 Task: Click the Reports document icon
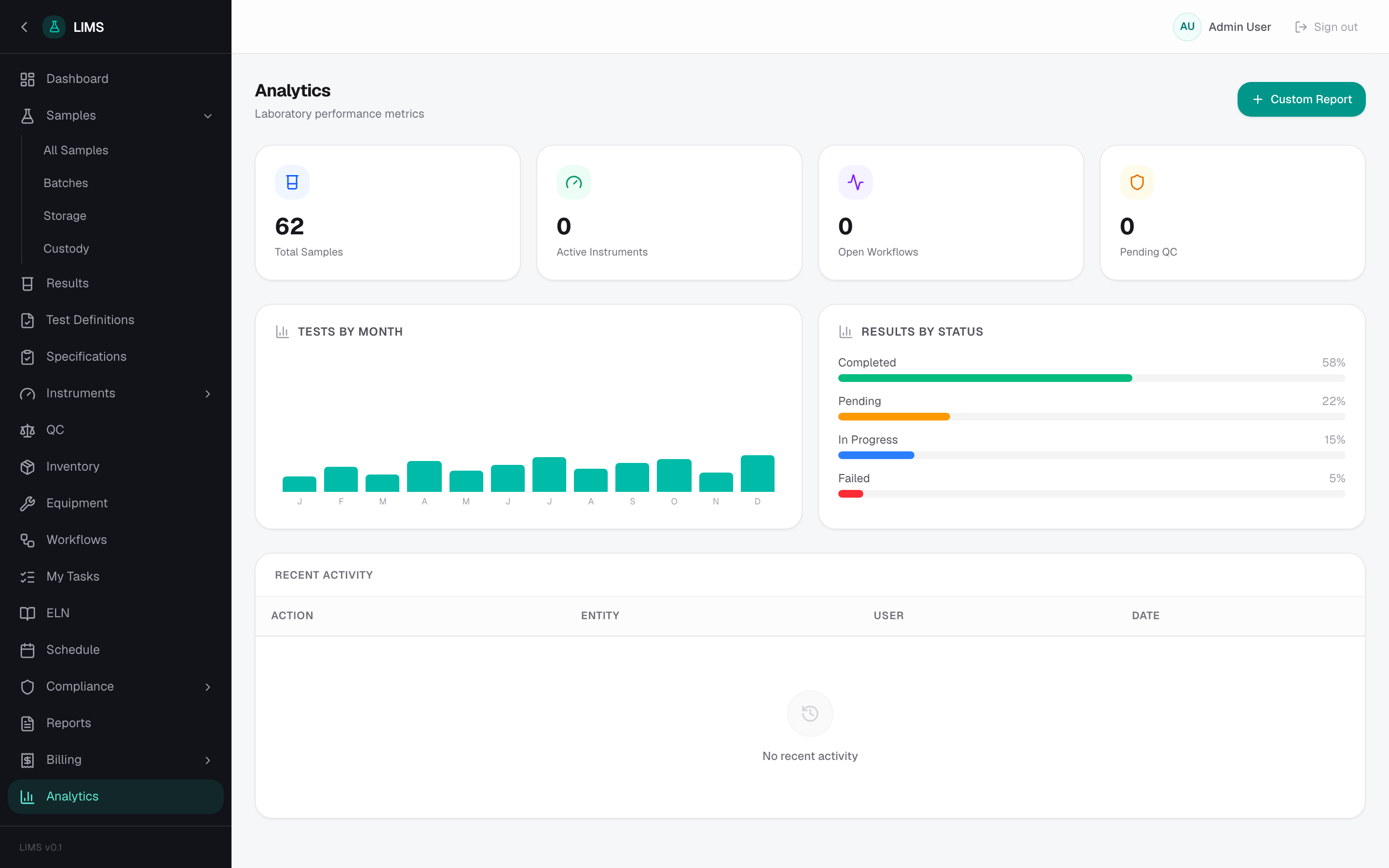(x=27, y=723)
